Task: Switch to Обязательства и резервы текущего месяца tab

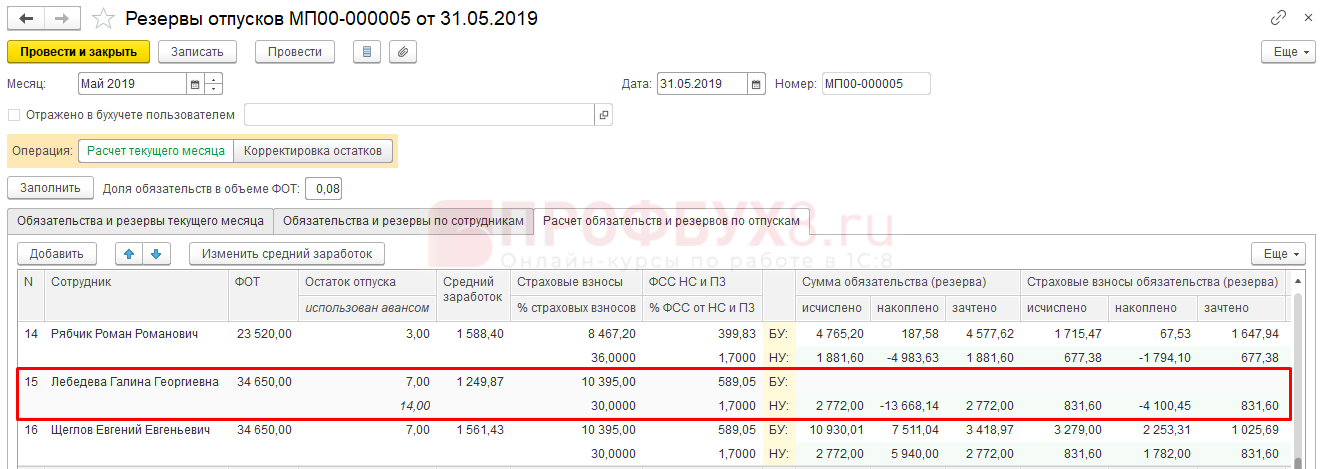Action: pos(141,220)
